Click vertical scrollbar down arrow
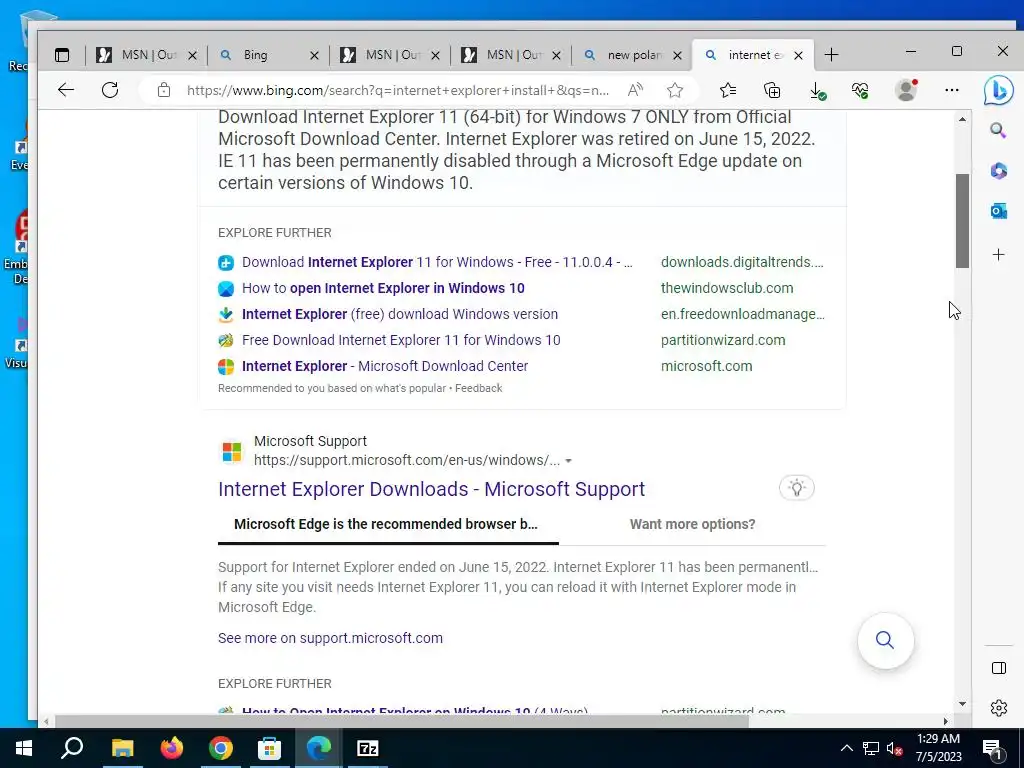The image size is (1024, 768). click(962, 704)
